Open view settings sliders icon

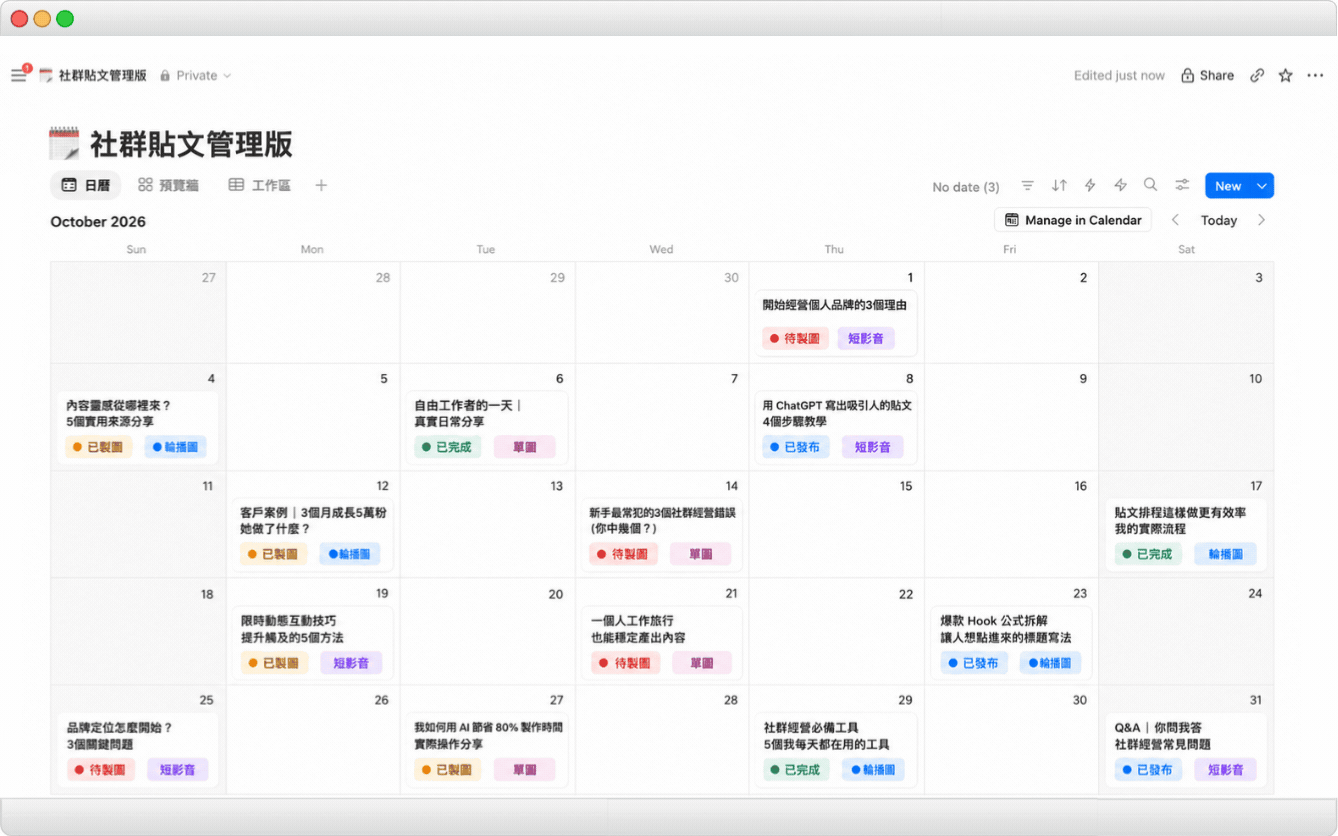pyautogui.click(x=1182, y=185)
